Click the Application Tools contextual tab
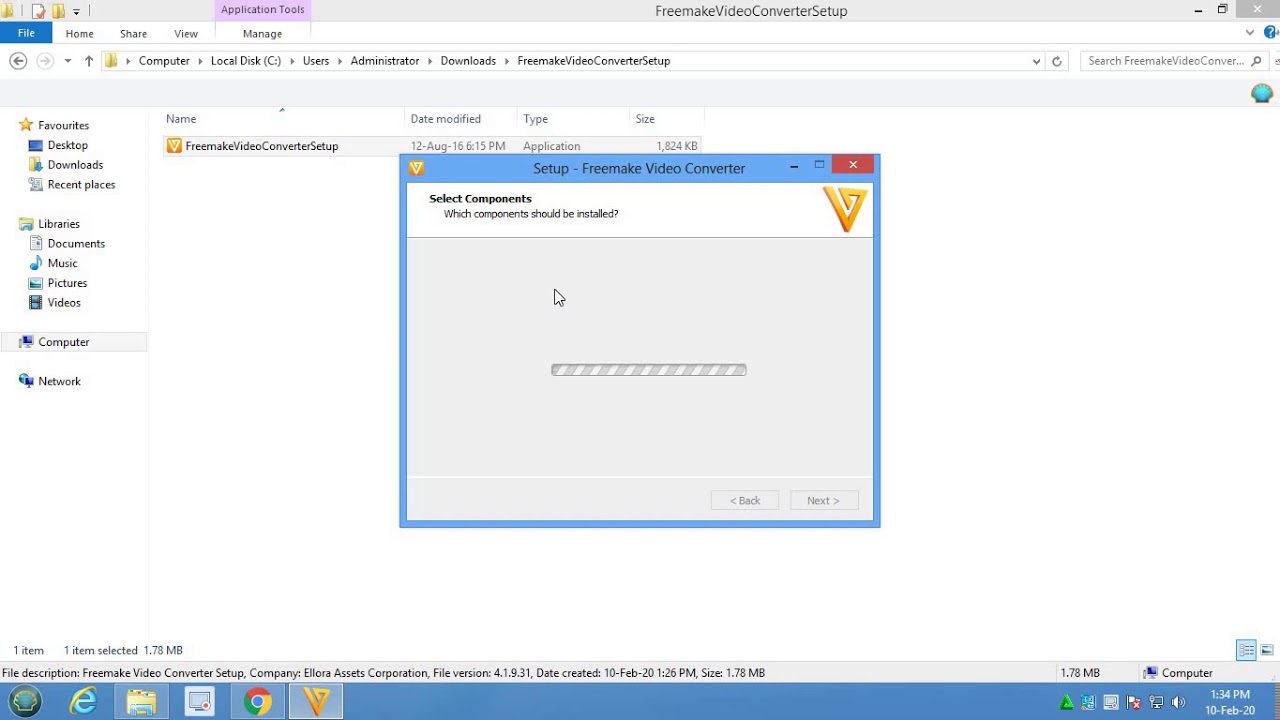Screen dimensions: 1280x720 tap(262, 10)
